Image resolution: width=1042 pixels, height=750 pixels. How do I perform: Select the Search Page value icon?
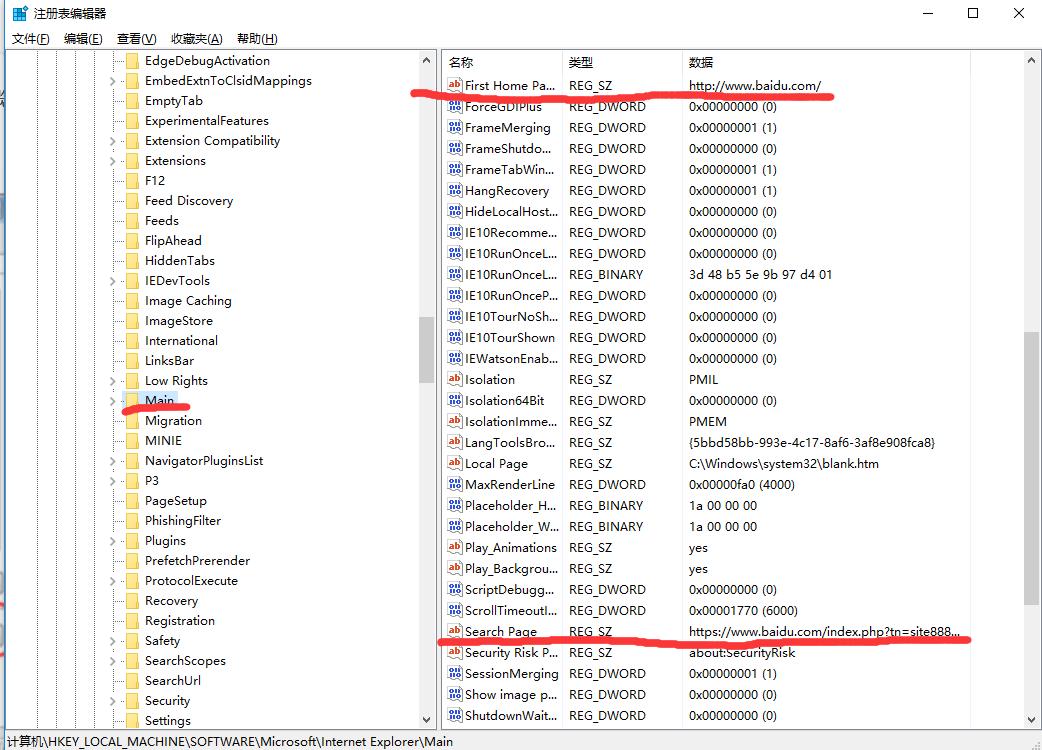(454, 632)
